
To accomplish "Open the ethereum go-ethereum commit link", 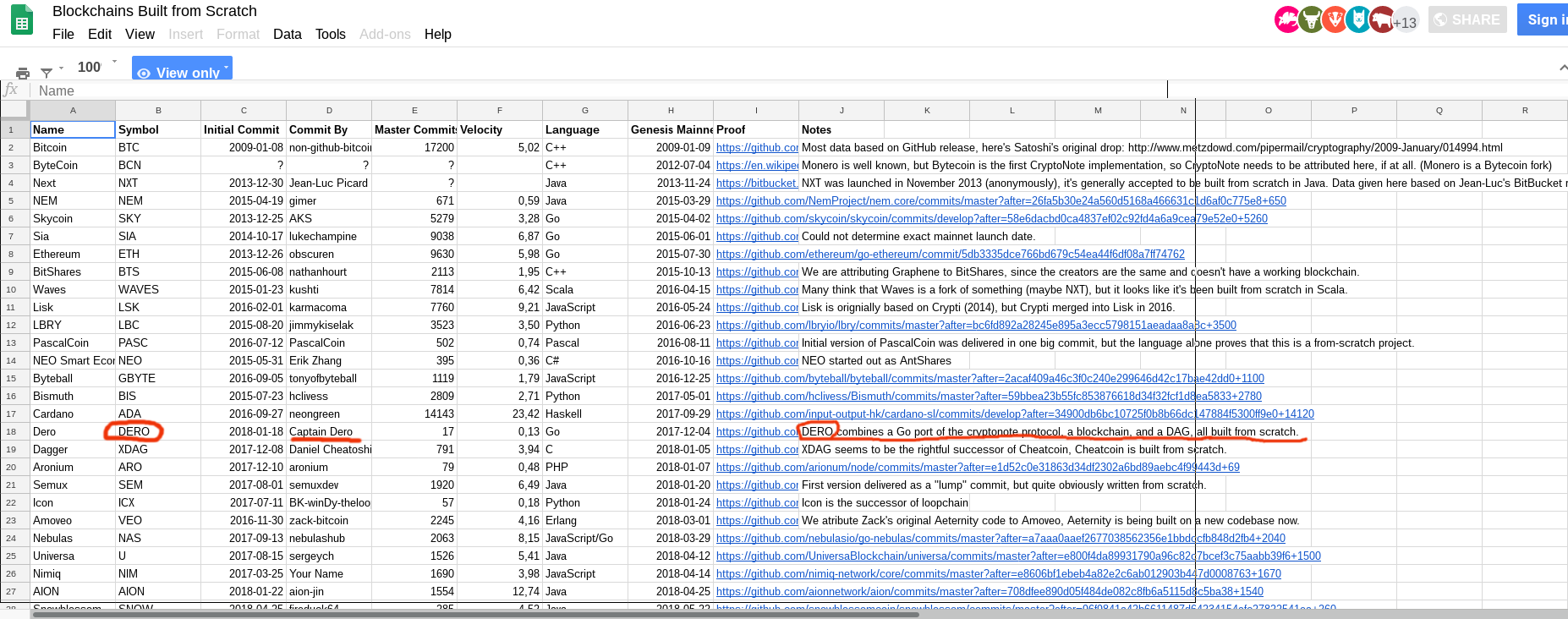I will 950,254.
